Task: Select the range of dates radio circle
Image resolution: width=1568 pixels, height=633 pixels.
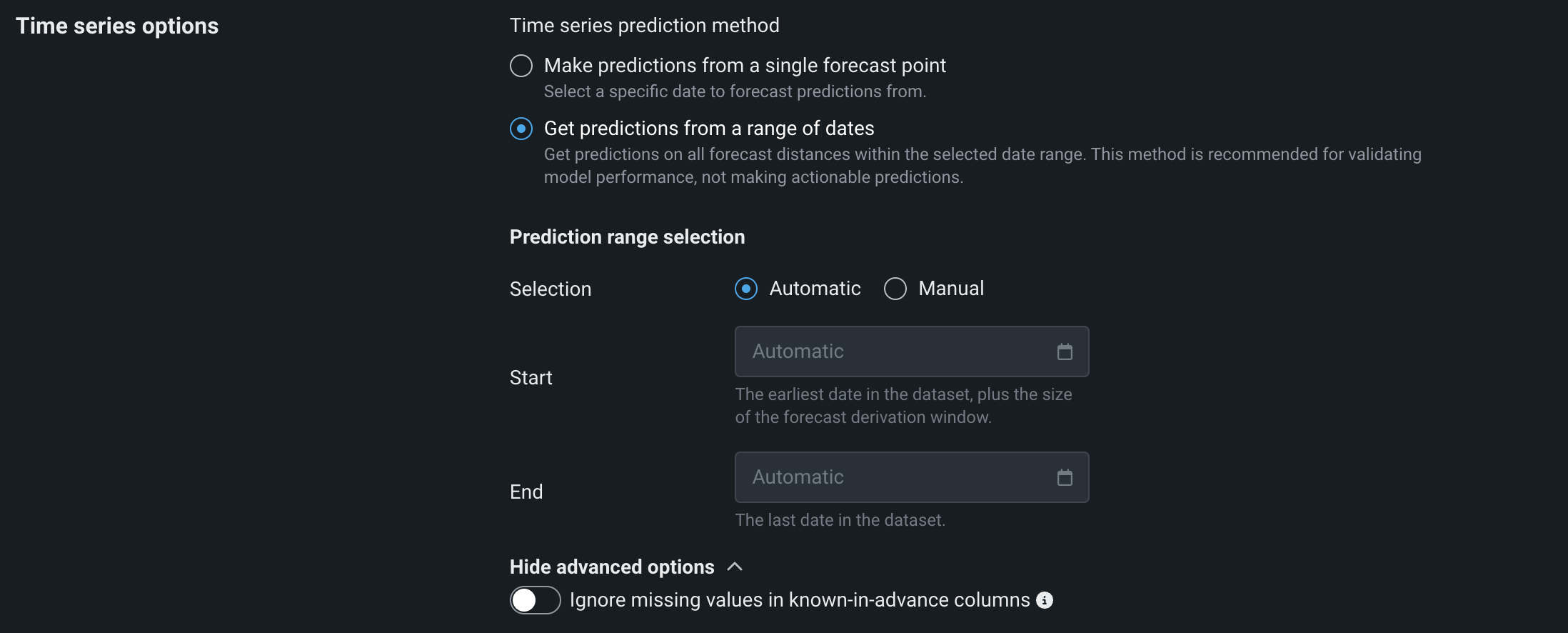Action: click(521, 129)
